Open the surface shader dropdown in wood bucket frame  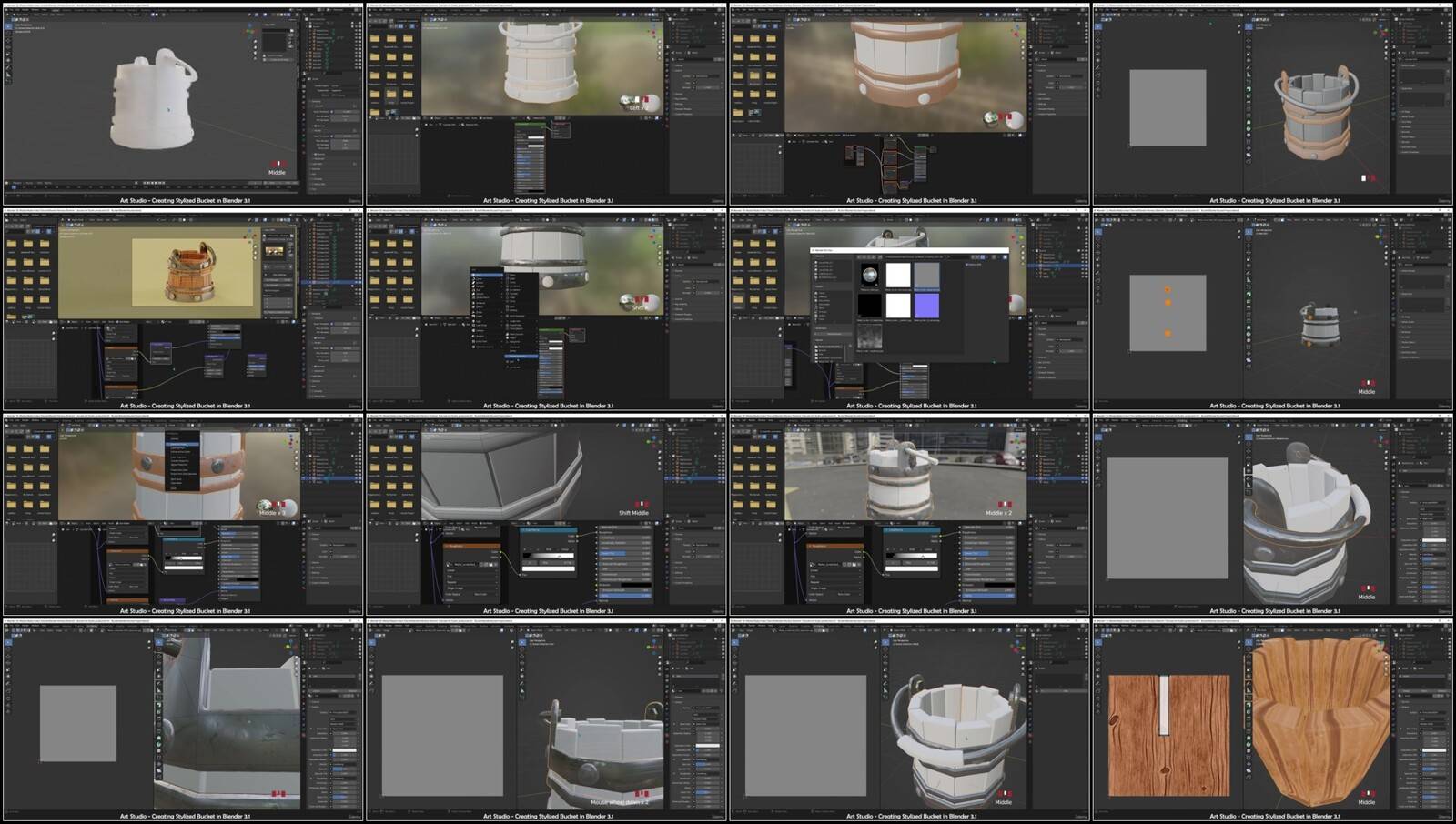(1433, 712)
